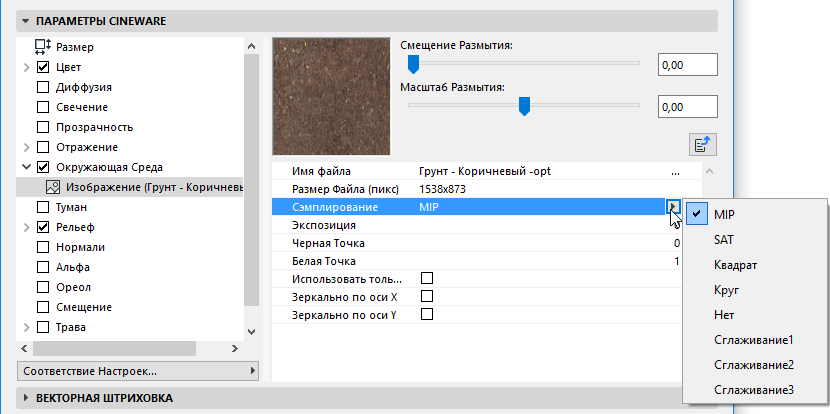Click the properties list scroll up arrow
The height and width of the screenshot is (414, 830).
click(x=710, y=171)
